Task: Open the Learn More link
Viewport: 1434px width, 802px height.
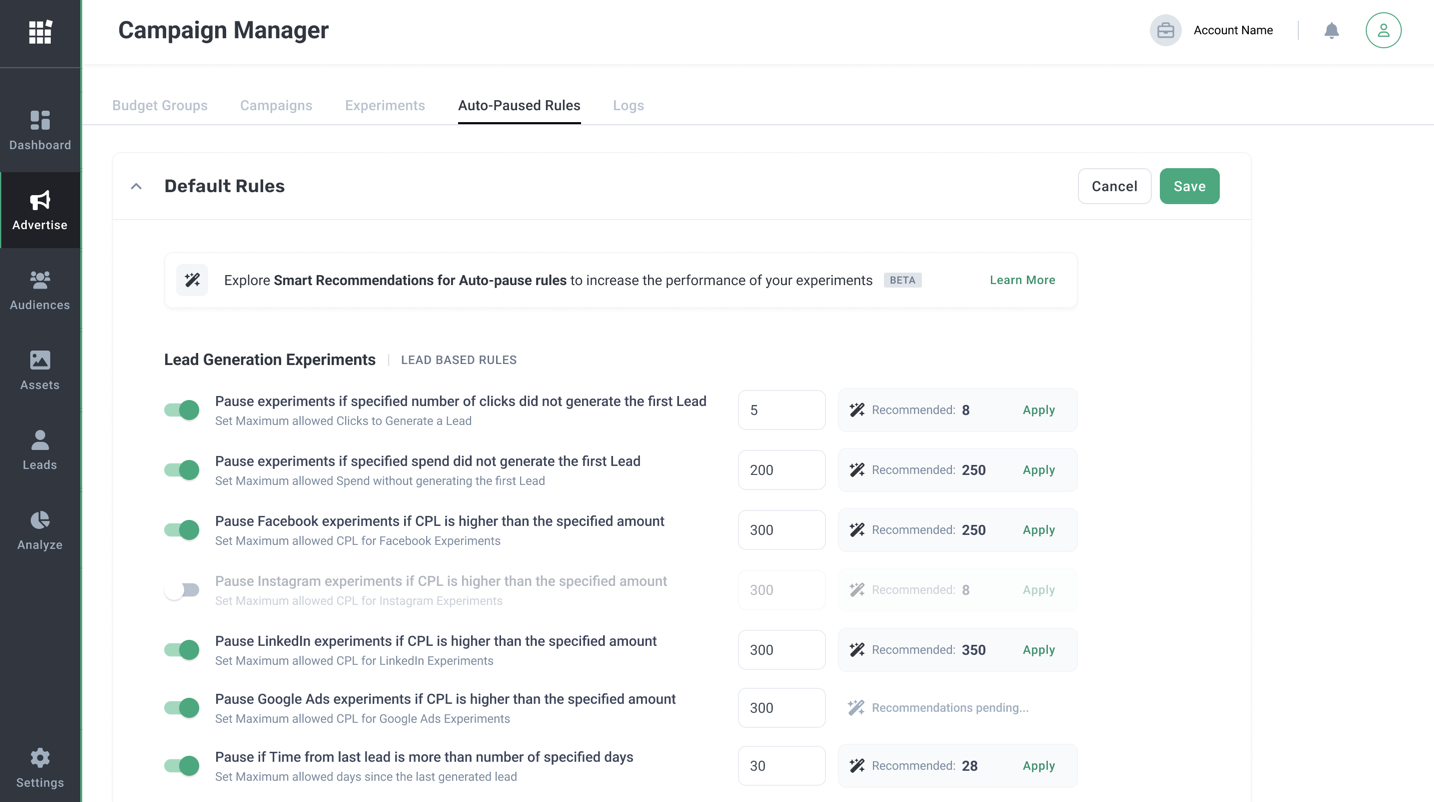Action: (x=1022, y=280)
